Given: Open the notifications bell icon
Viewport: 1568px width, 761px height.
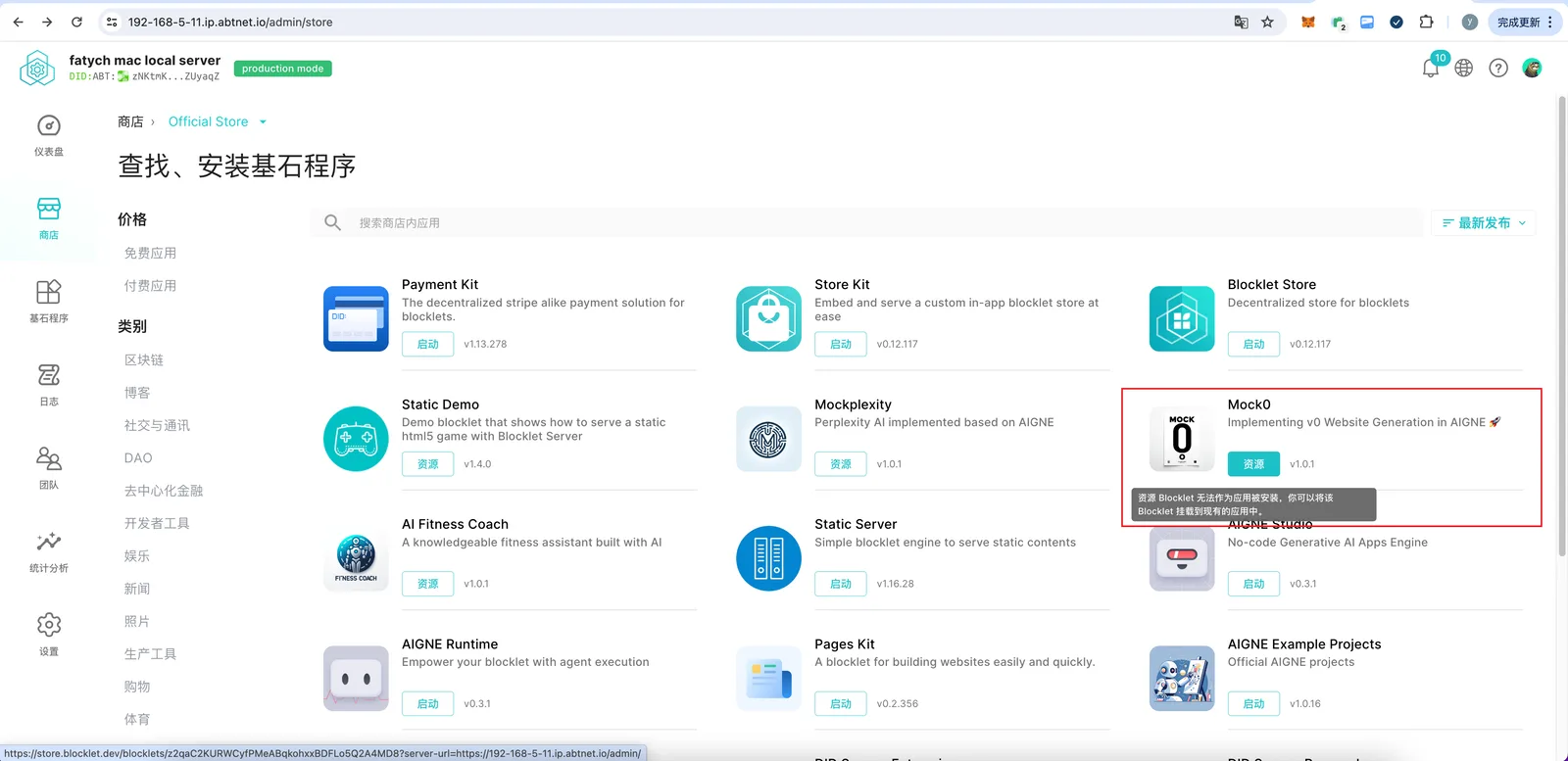Looking at the screenshot, I should click(x=1431, y=68).
